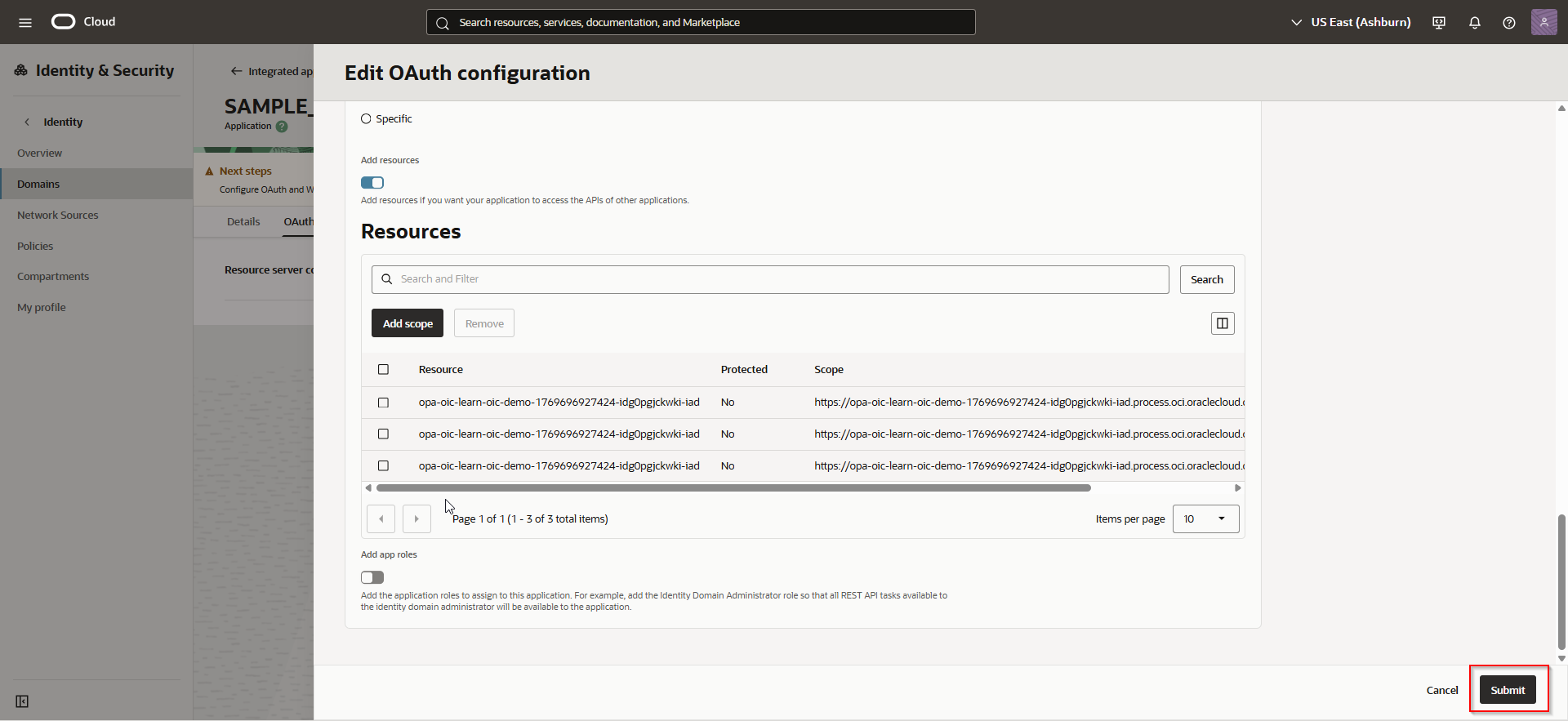This screenshot has height=721, width=1568.
Task: Open the Cloud Shell developer tools icon
Action: click(1439, 23)
